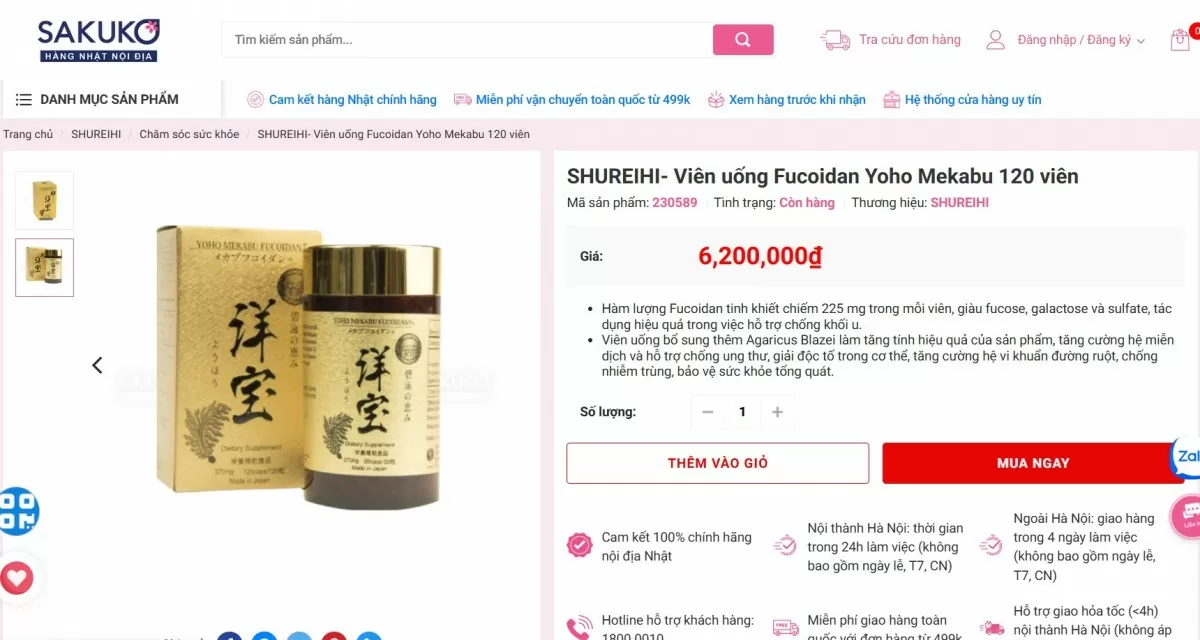
Task: Expand the Đăng nhập / Đăng ký dropdown arrow
Action: coord(1142,41)
